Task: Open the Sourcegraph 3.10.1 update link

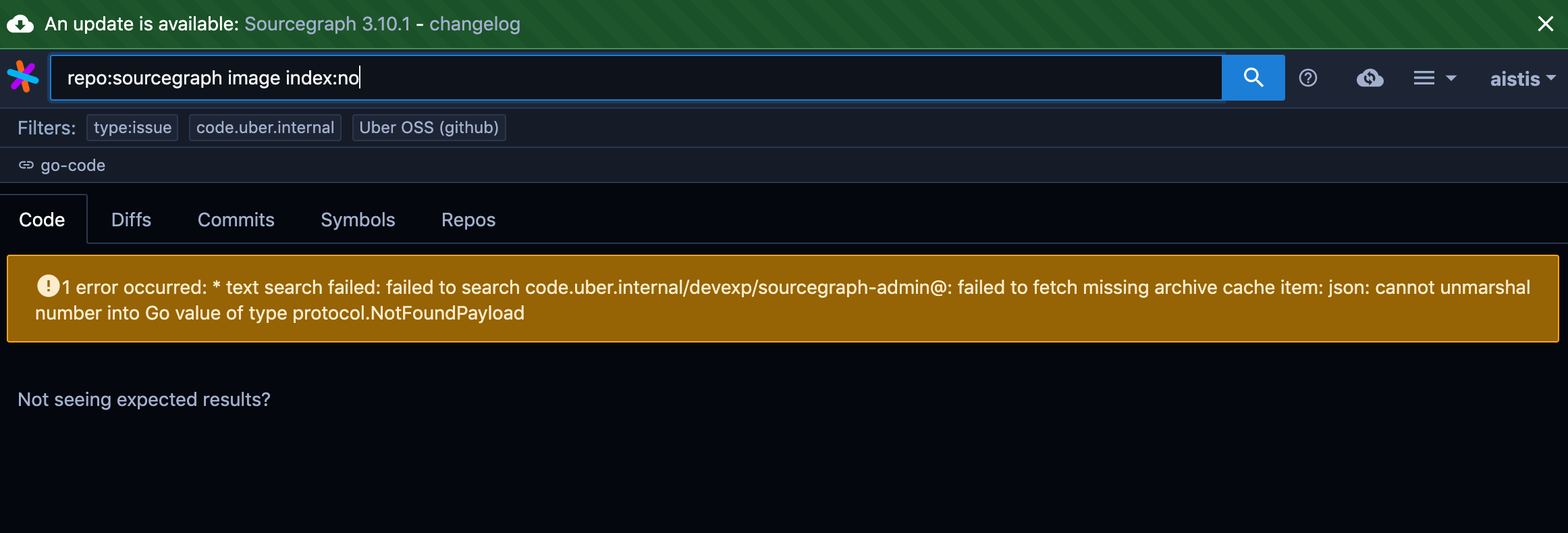Action: [327, 24]
